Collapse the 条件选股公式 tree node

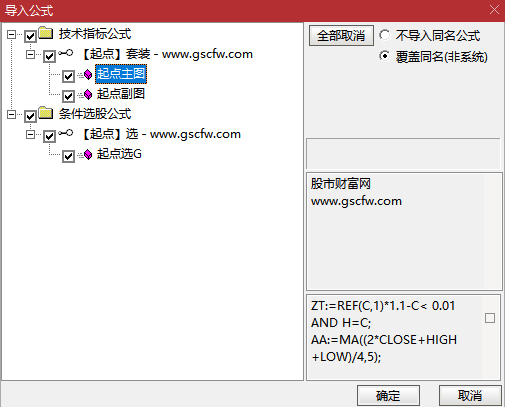(11, 115)
